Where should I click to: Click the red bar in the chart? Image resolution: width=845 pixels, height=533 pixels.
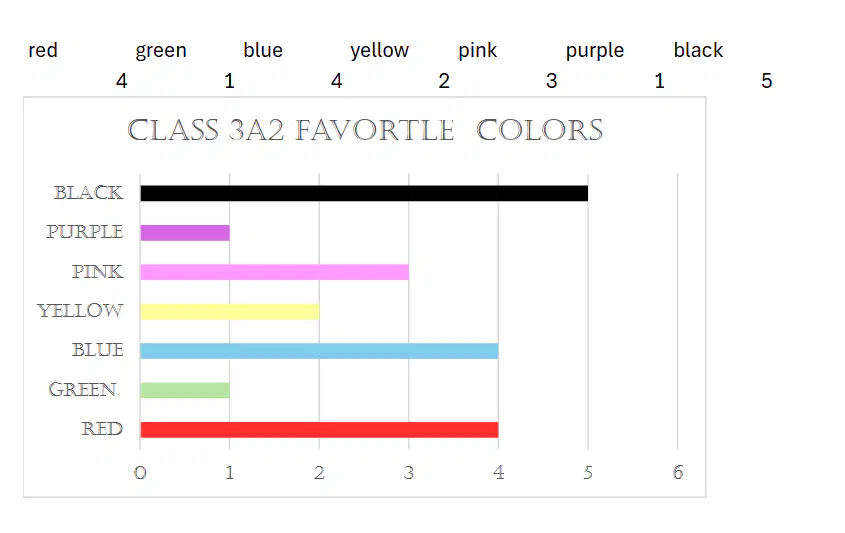[x=319, y=430]
